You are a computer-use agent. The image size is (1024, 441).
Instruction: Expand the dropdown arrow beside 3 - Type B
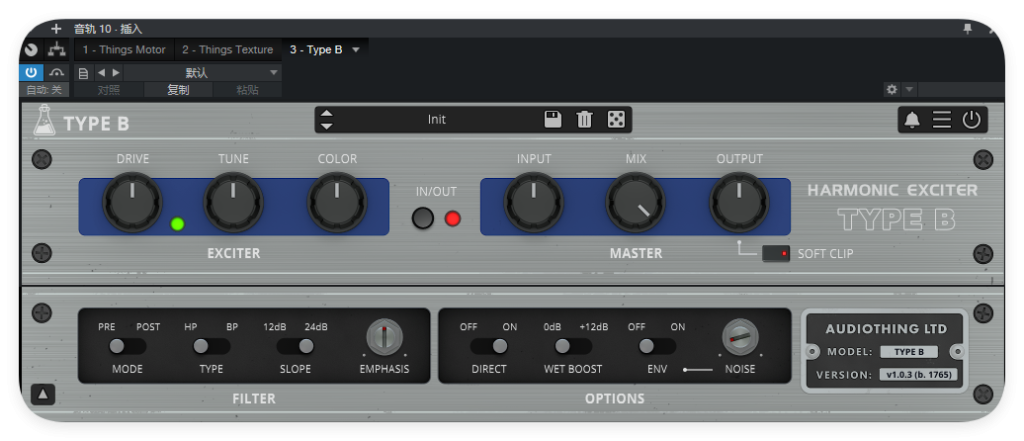coord(356,50)
